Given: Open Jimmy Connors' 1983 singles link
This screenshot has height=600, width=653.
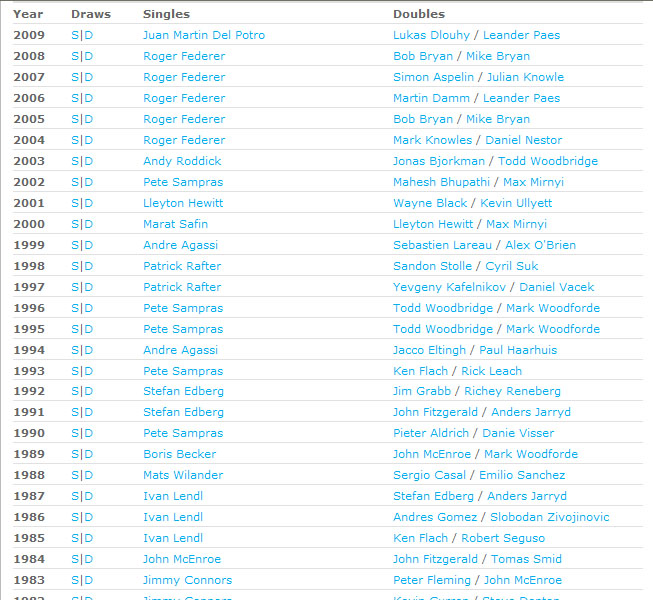Looking at the screenshot, I should (x=187, y=580).
